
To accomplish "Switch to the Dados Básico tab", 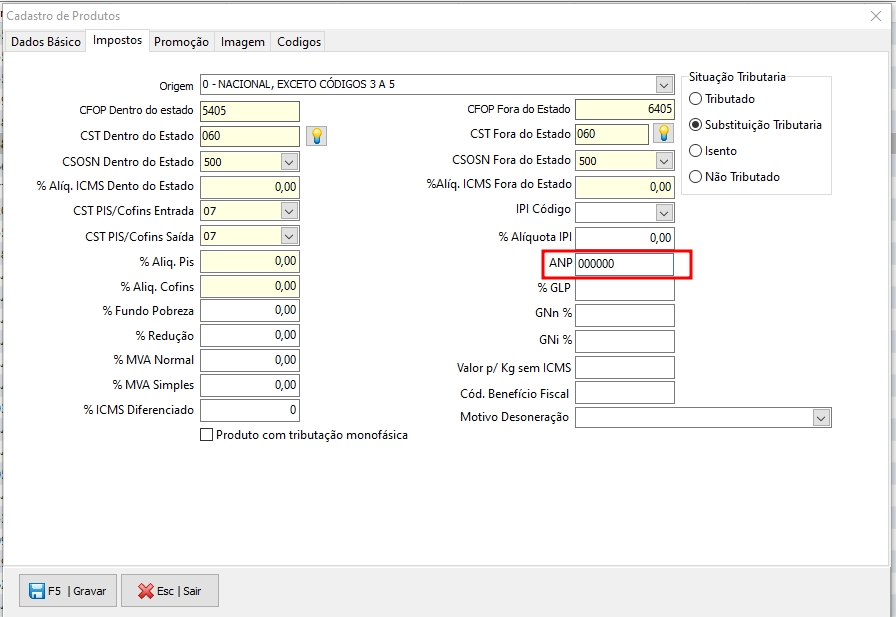I will (46, 42).
